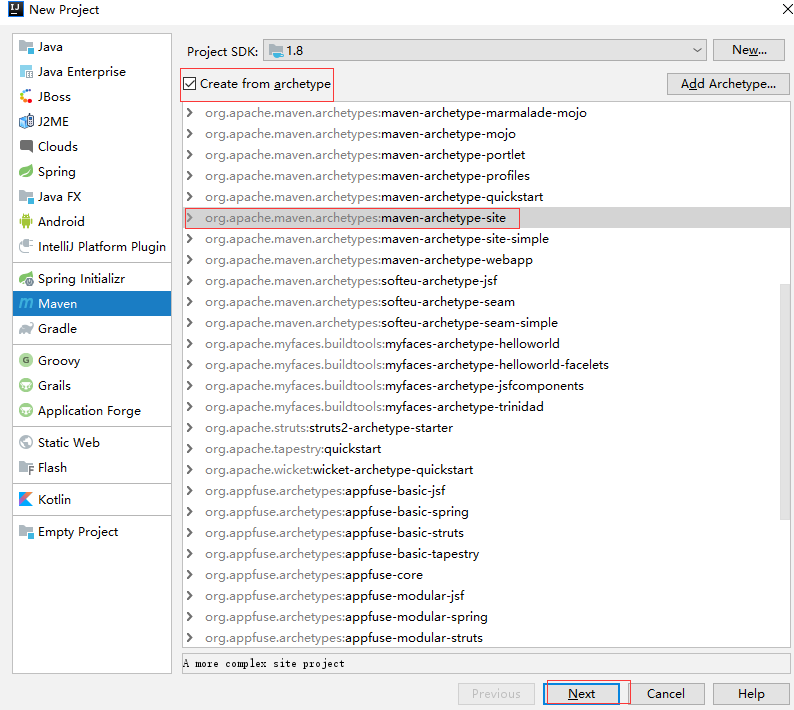Viewport: 794px width, 710px height.
Task: Click the Java FX icon
Action: pos(26,196)
